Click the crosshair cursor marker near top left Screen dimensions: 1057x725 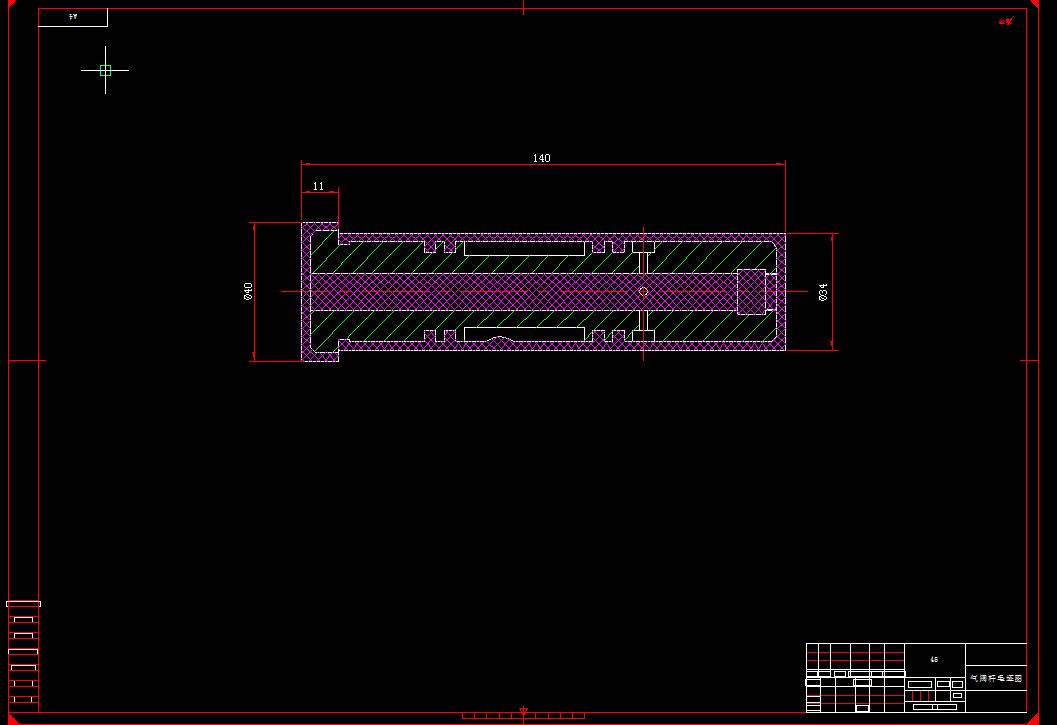click(x=105, y=70)
